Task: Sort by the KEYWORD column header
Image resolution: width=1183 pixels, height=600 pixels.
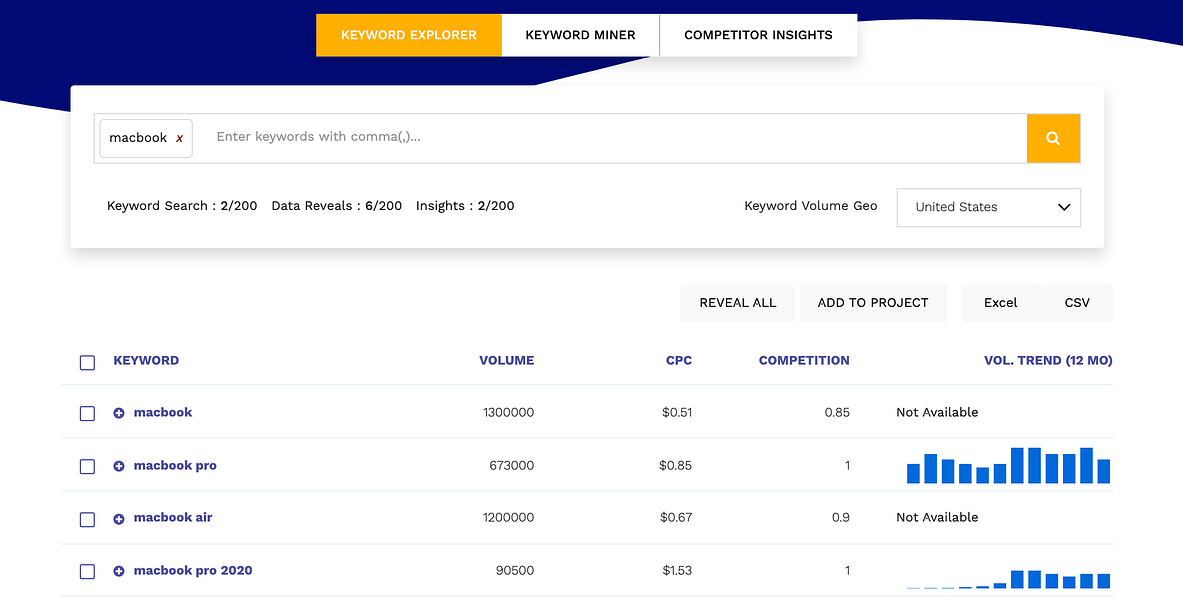Action: (x=146, y=360)
